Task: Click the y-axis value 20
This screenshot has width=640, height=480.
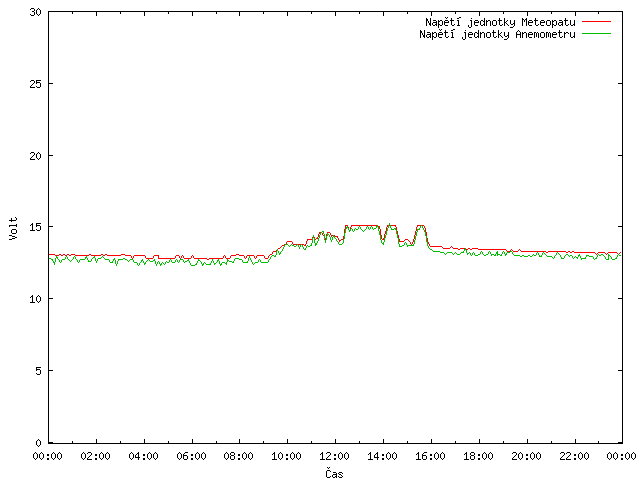Action: 36,156
